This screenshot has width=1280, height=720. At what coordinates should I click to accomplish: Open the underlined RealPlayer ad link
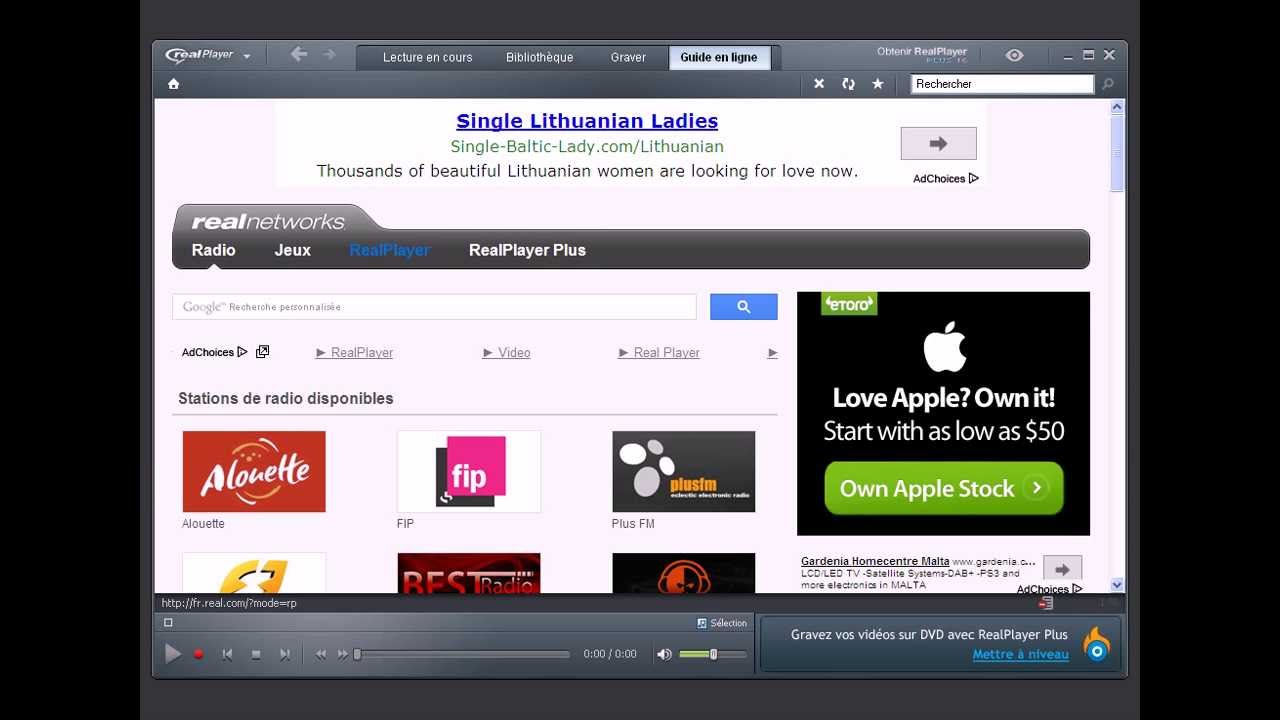(354, 353)
